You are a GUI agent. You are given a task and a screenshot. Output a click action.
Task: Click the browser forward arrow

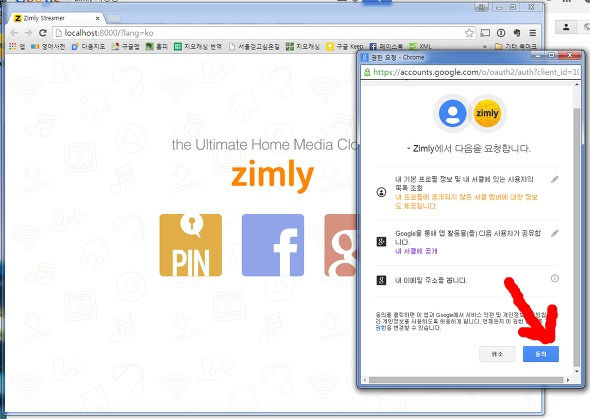(x=28, y=33)
